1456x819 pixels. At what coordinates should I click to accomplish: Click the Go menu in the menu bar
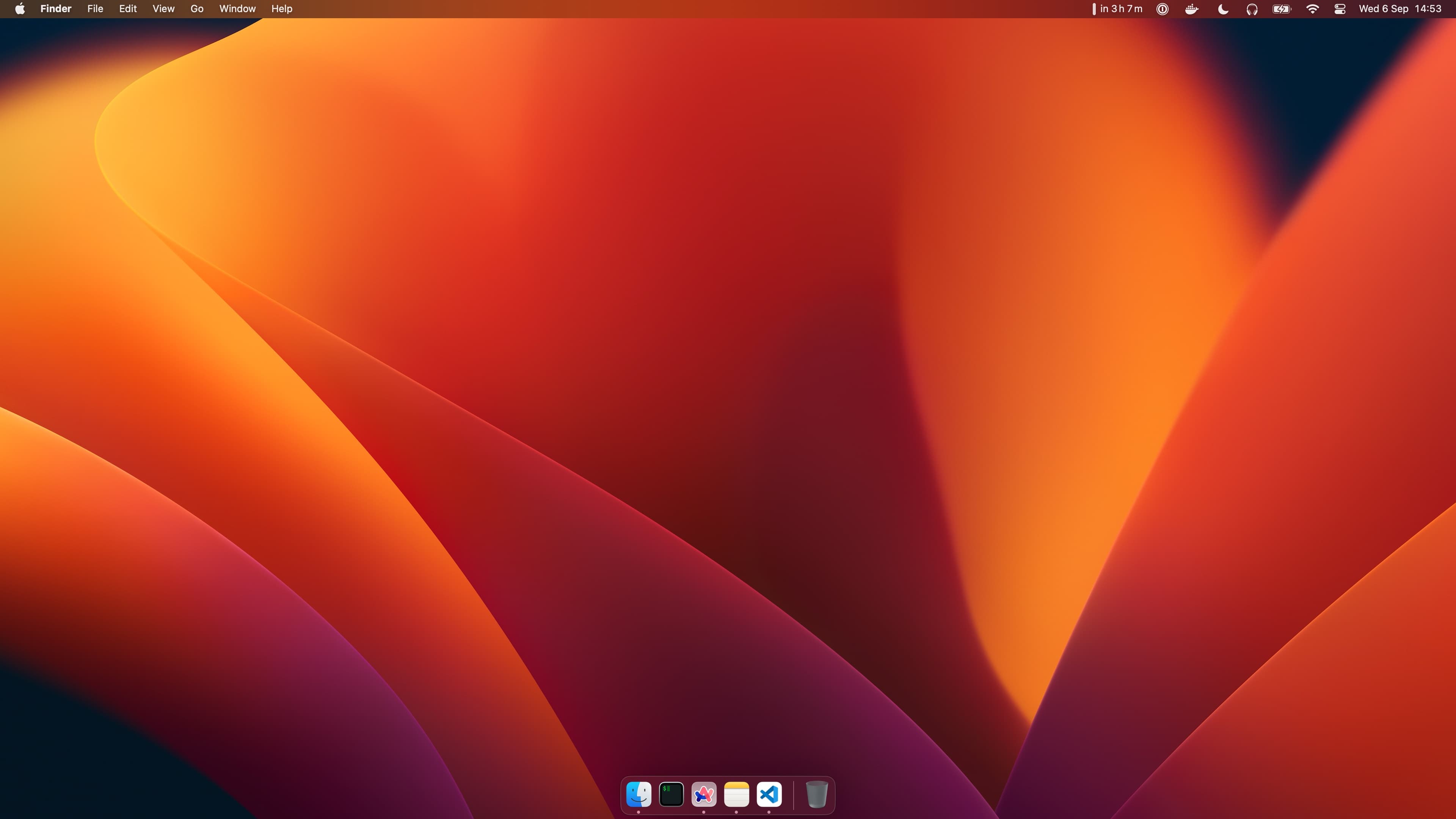click(197, 8)
